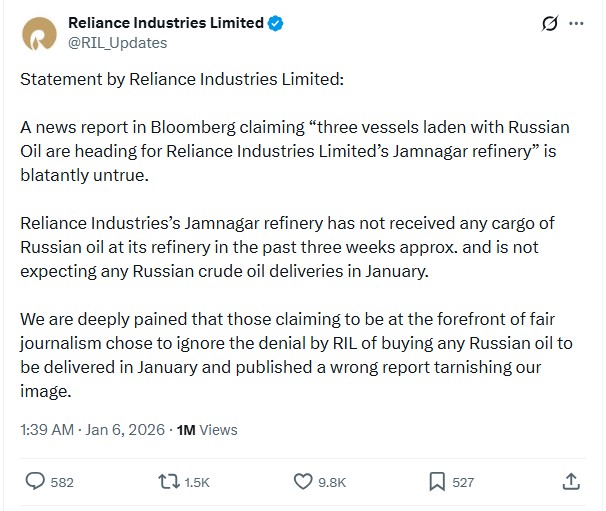Open the @RIL_Updates handle link
The image size is (606, 511).
(117, 43)
